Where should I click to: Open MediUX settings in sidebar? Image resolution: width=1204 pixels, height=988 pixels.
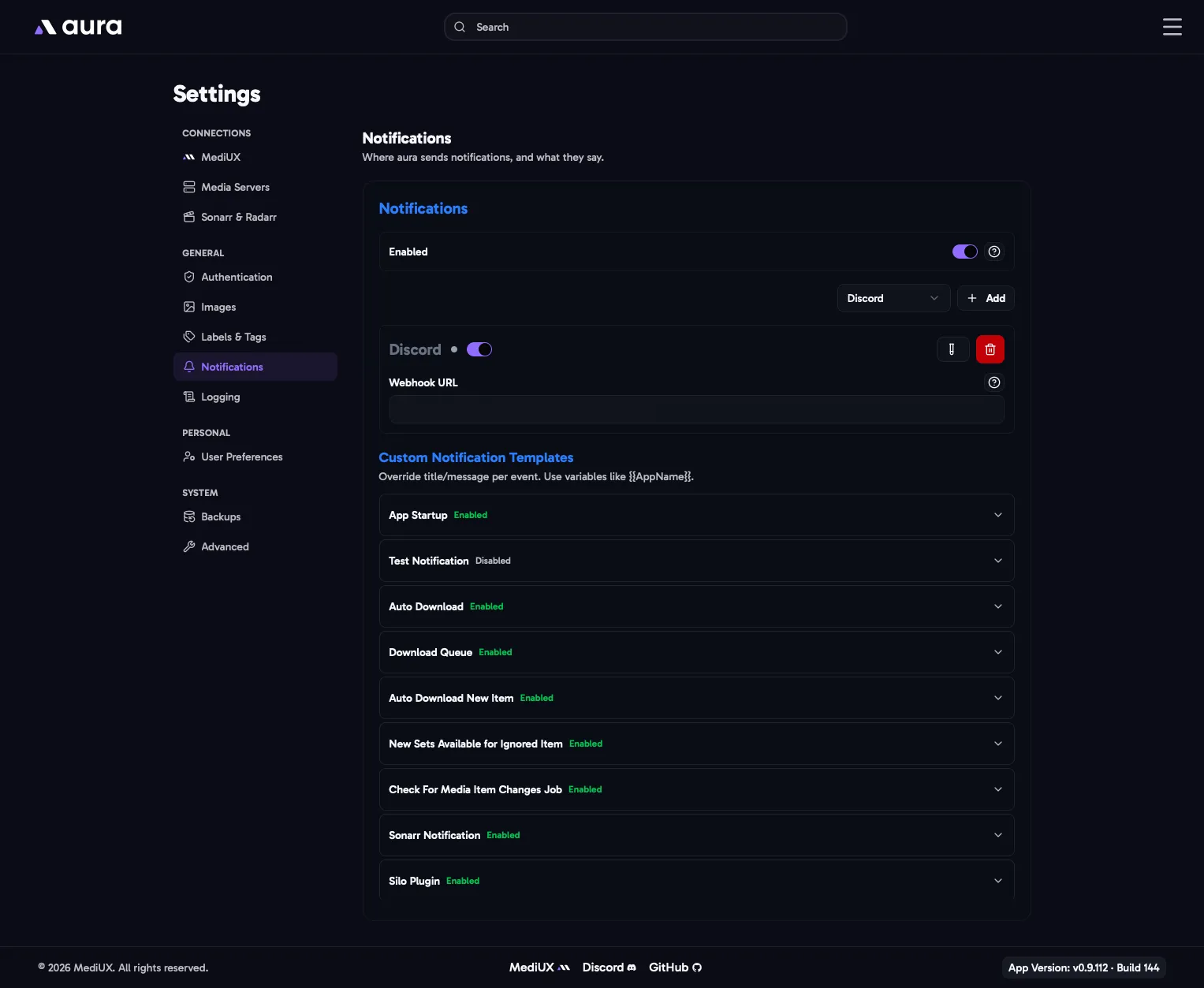(x=255, y=157)
